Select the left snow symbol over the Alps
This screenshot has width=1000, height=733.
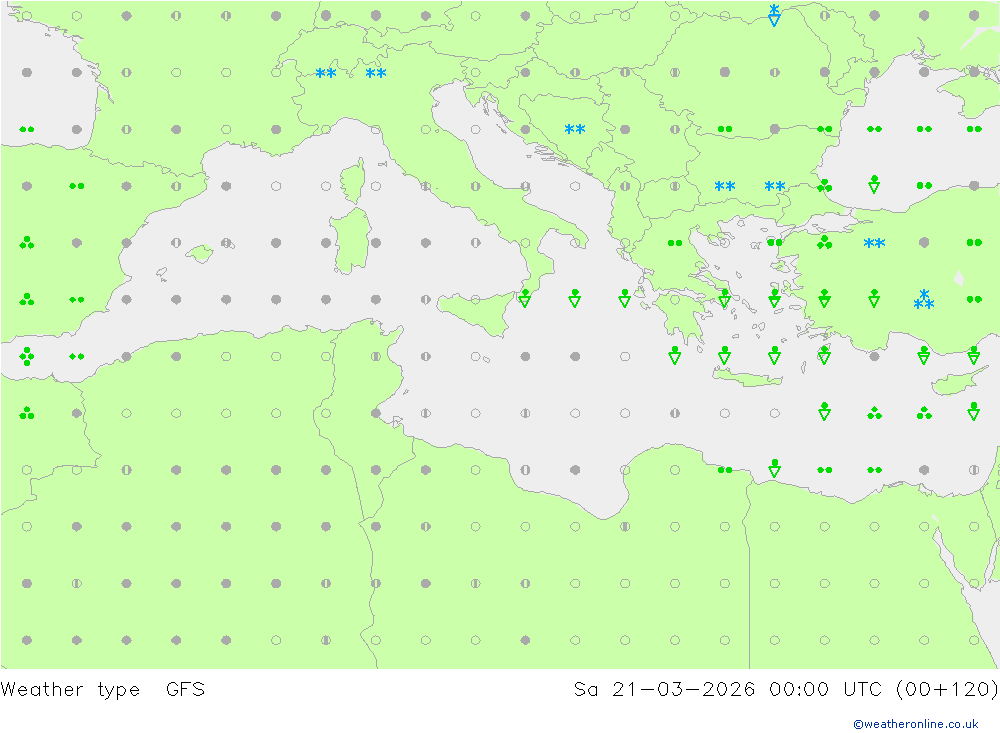point(326,73)
